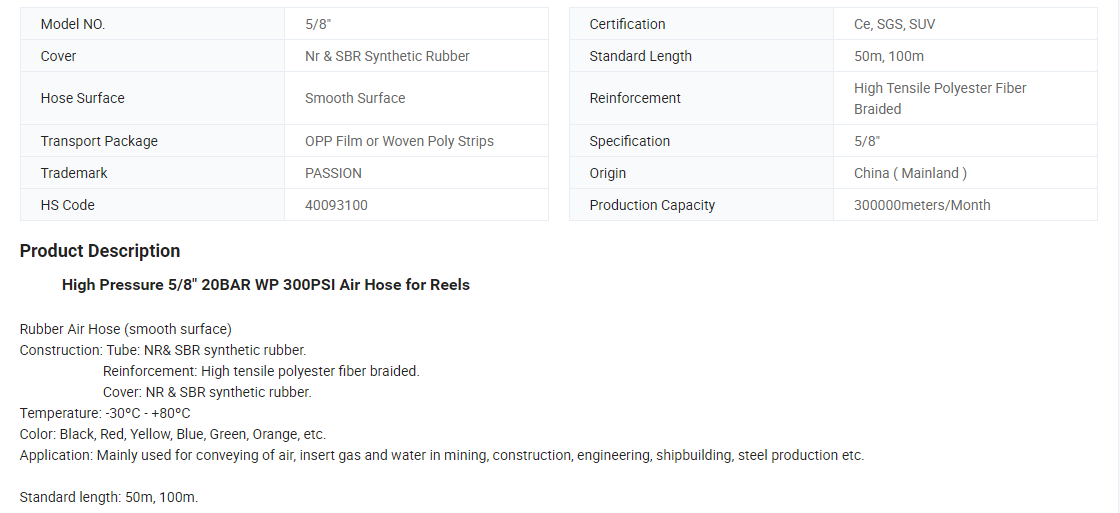Click OPP Film or Woven Poly Strips
The image size is (1120, 513).
pos(399,141)
